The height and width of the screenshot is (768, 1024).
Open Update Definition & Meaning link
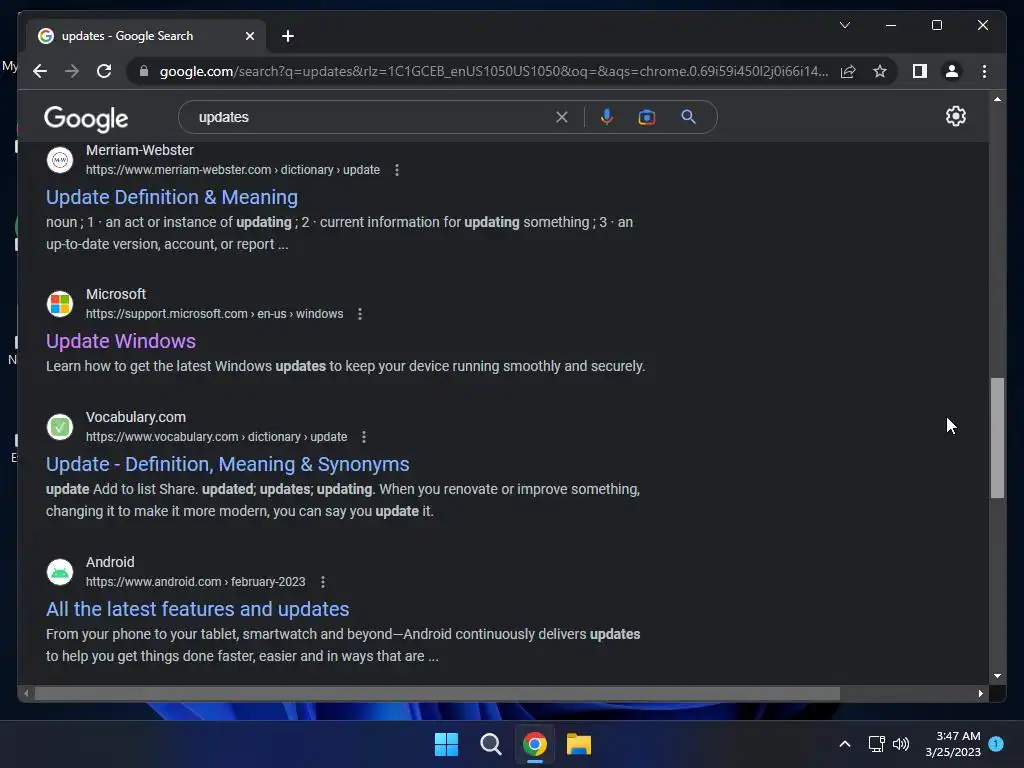[172, 197]
